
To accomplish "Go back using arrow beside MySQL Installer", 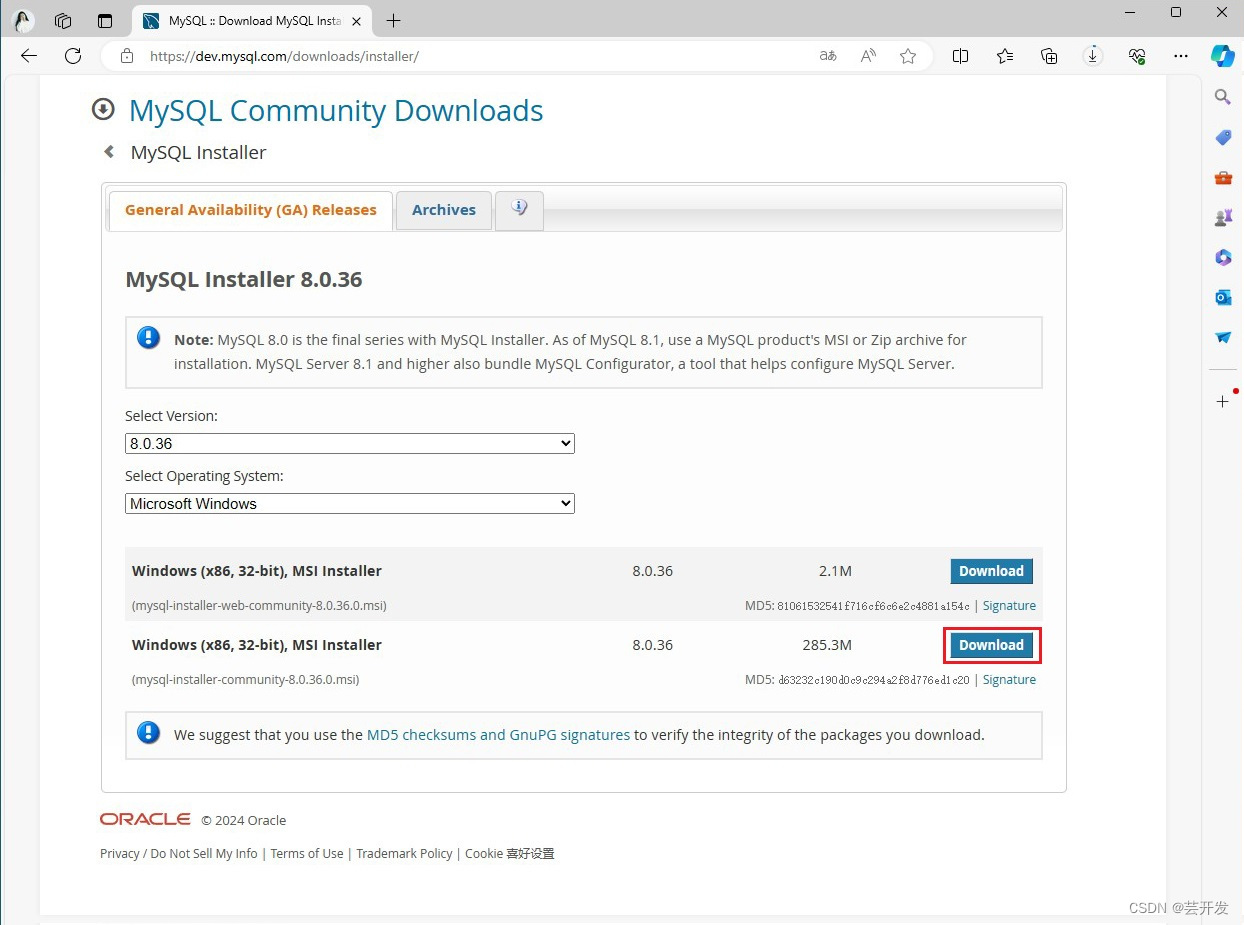I will click(109, 152).
